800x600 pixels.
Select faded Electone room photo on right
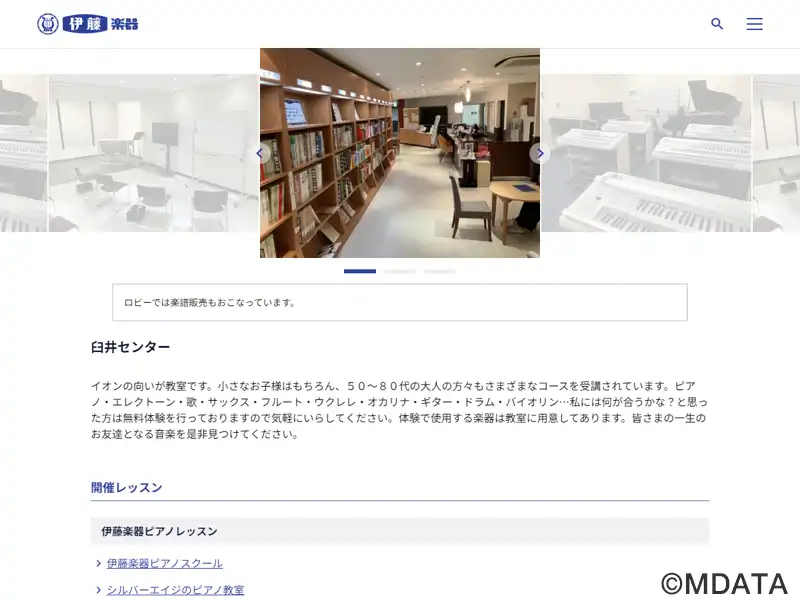(x=646, y=153)
